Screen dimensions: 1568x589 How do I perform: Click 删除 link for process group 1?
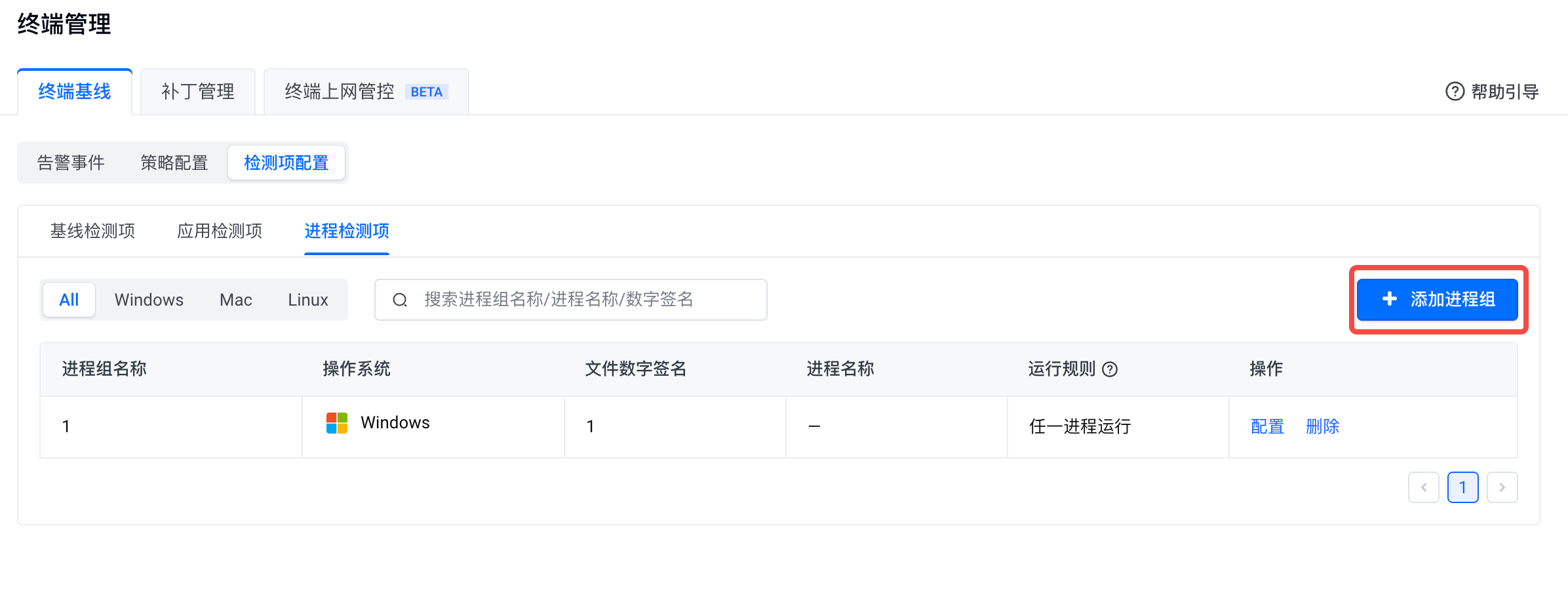[x=1322, y=427]
